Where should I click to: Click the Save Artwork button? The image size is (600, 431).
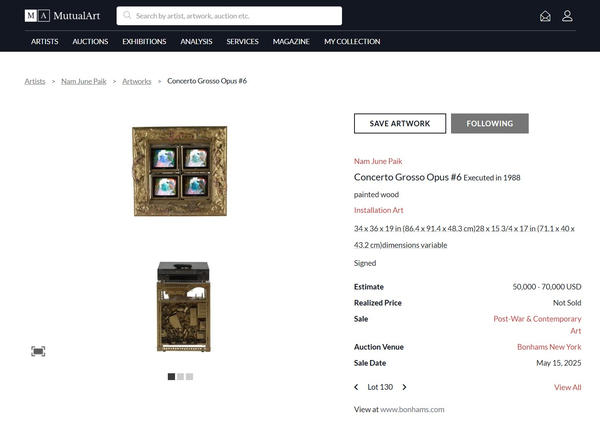400,123
